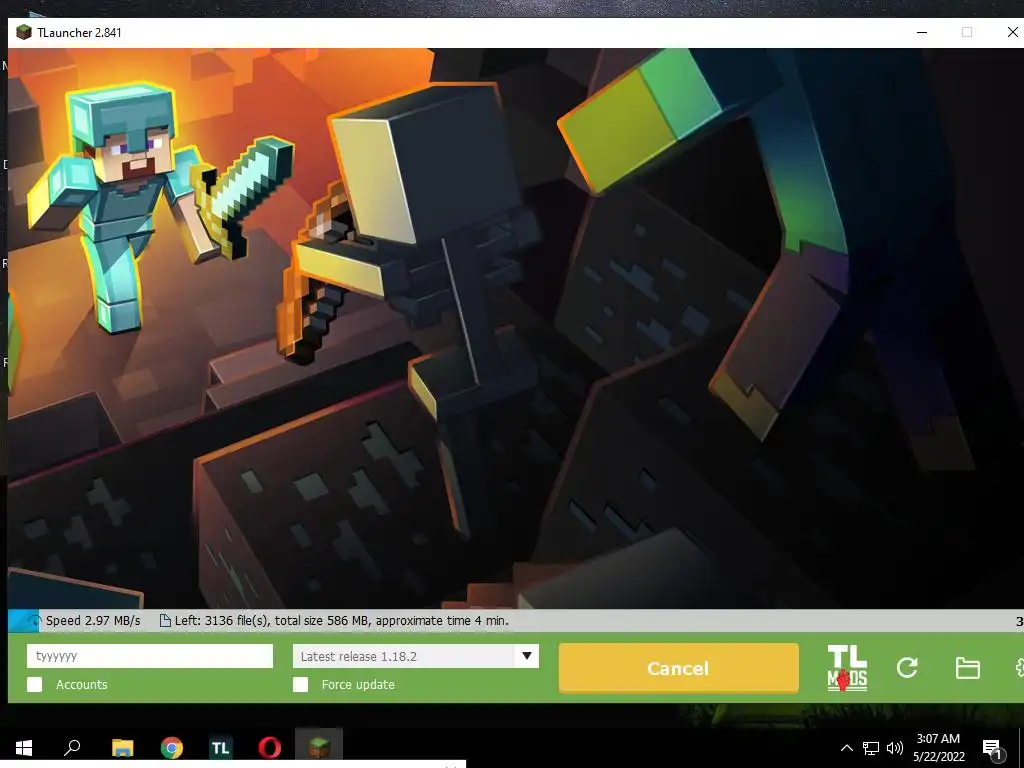The width and height of the screenshot is (1024, 768).
Task: Open the game folder icon
Action: pyautogui.click(x=967, y=668)
